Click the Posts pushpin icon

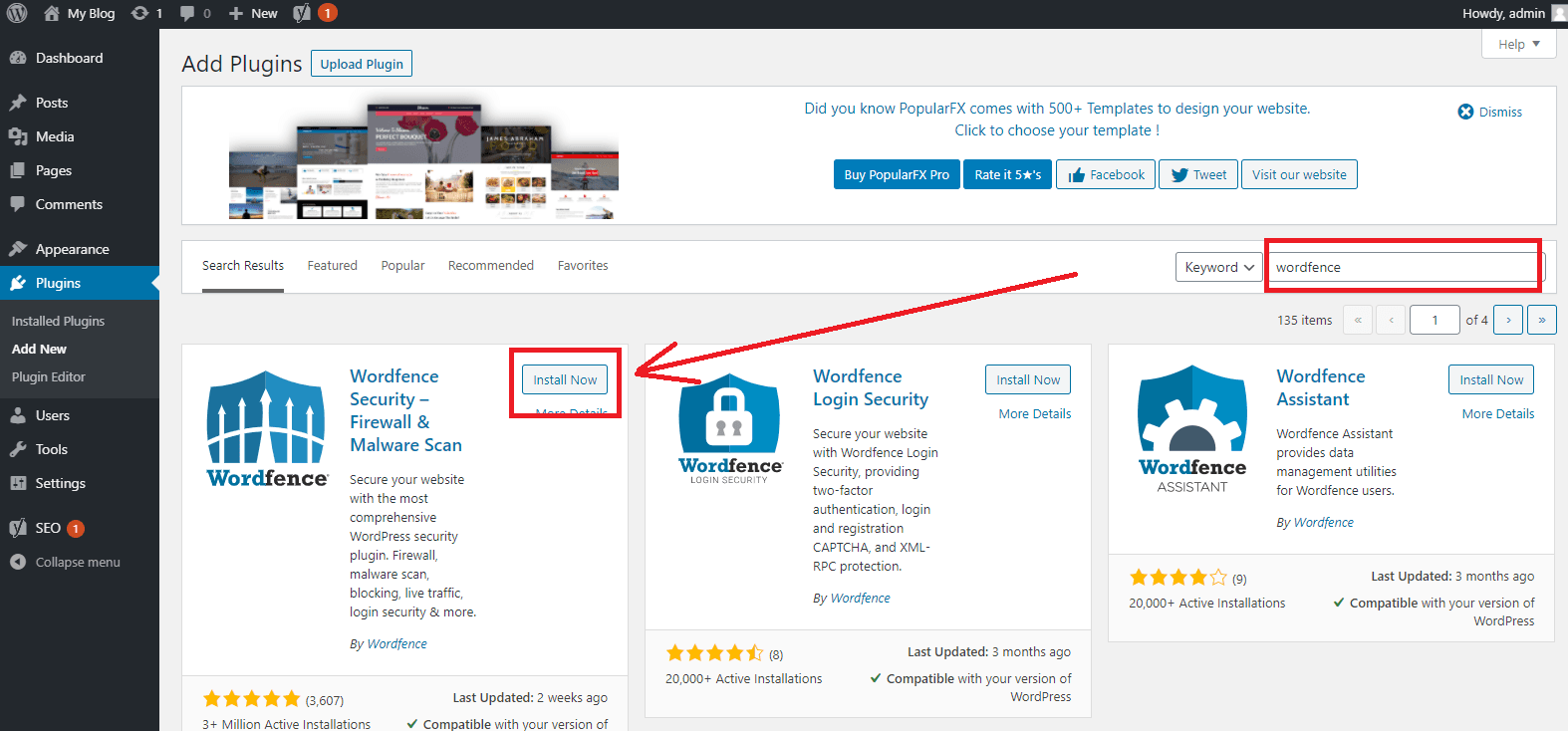[18, 103]
